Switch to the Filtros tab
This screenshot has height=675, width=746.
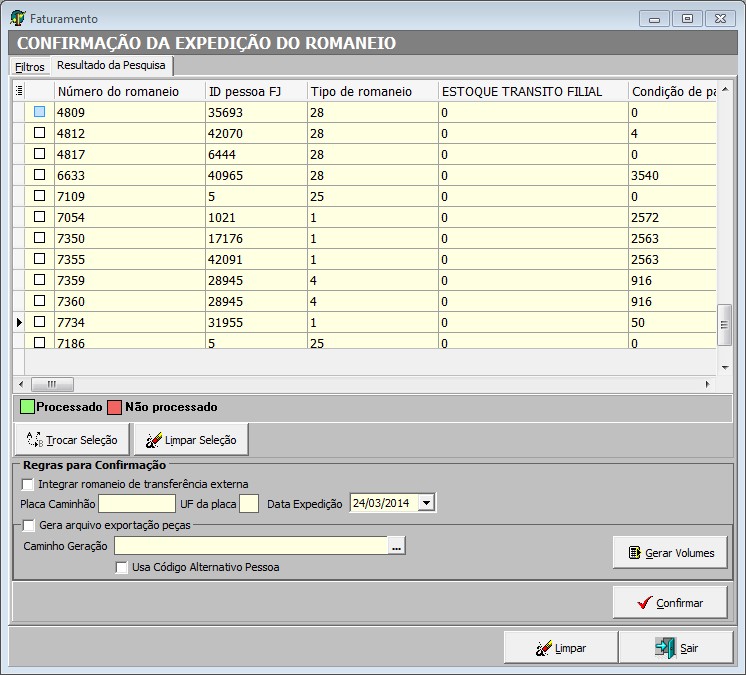click(30, 67)
